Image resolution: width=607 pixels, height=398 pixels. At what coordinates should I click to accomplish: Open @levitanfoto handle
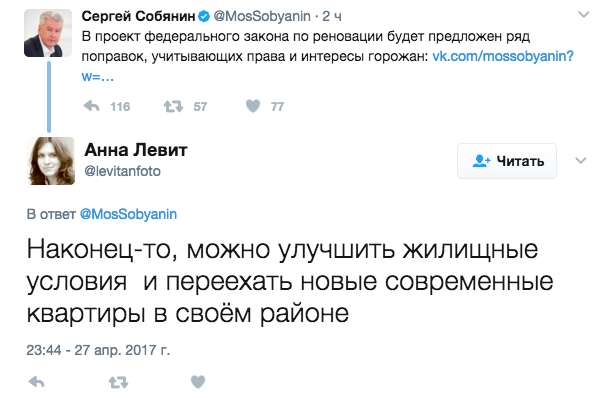point(122,171)
